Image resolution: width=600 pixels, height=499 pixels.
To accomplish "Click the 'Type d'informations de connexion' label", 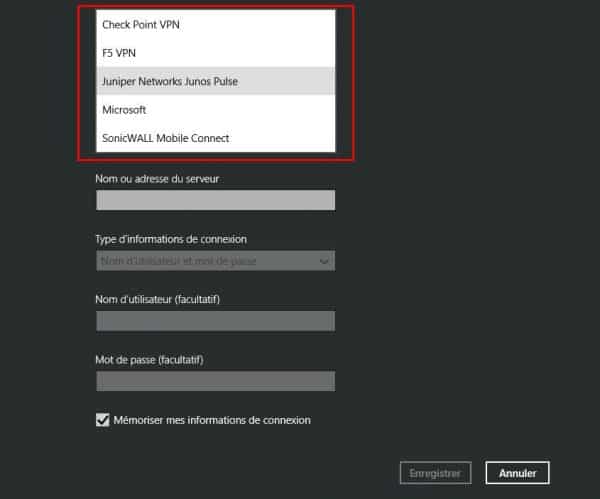I will (171, 239).
